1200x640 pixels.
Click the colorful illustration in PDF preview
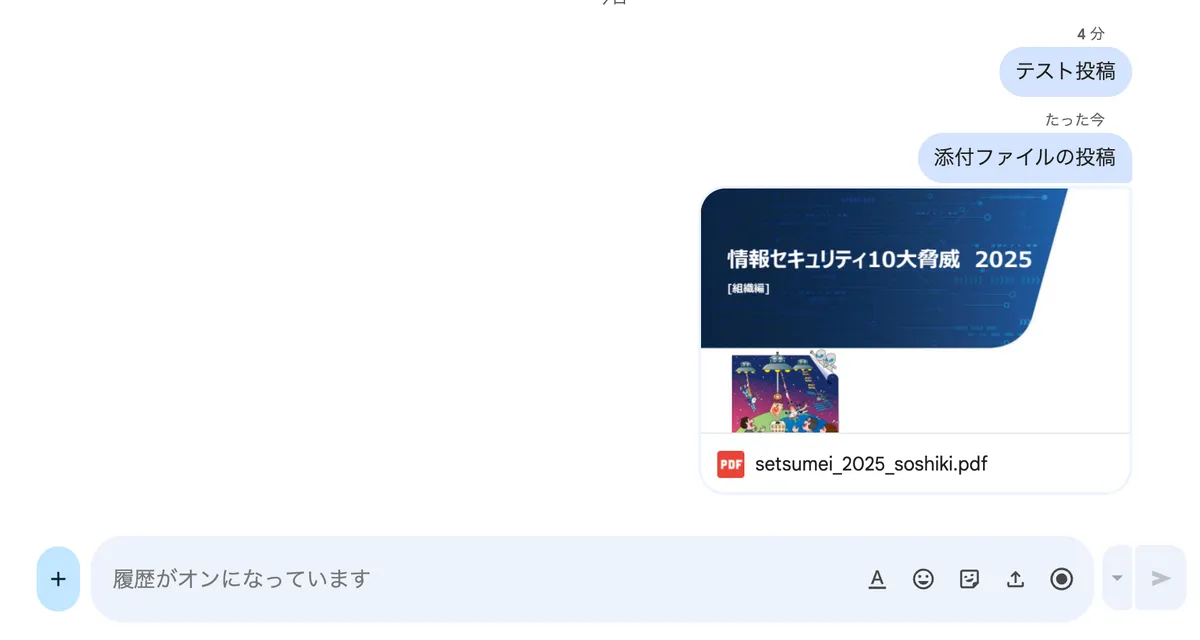point(785,391)
